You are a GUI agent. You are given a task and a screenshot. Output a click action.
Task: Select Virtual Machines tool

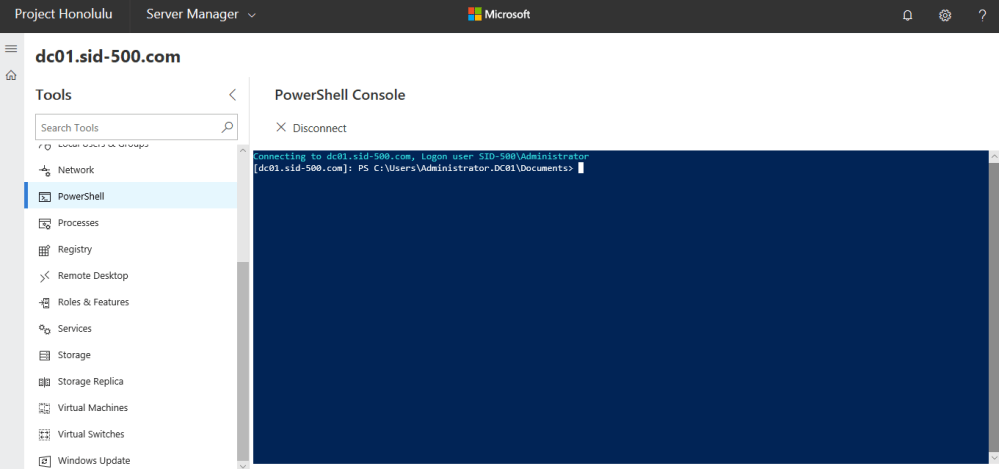[92, 408]
